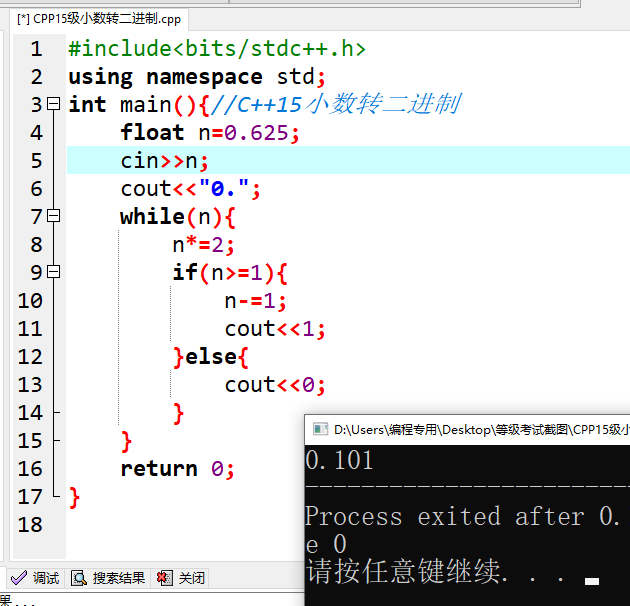Click the 'using namespace std;' line
Screen dimensions: 630x606
click(x=196, y=77)
